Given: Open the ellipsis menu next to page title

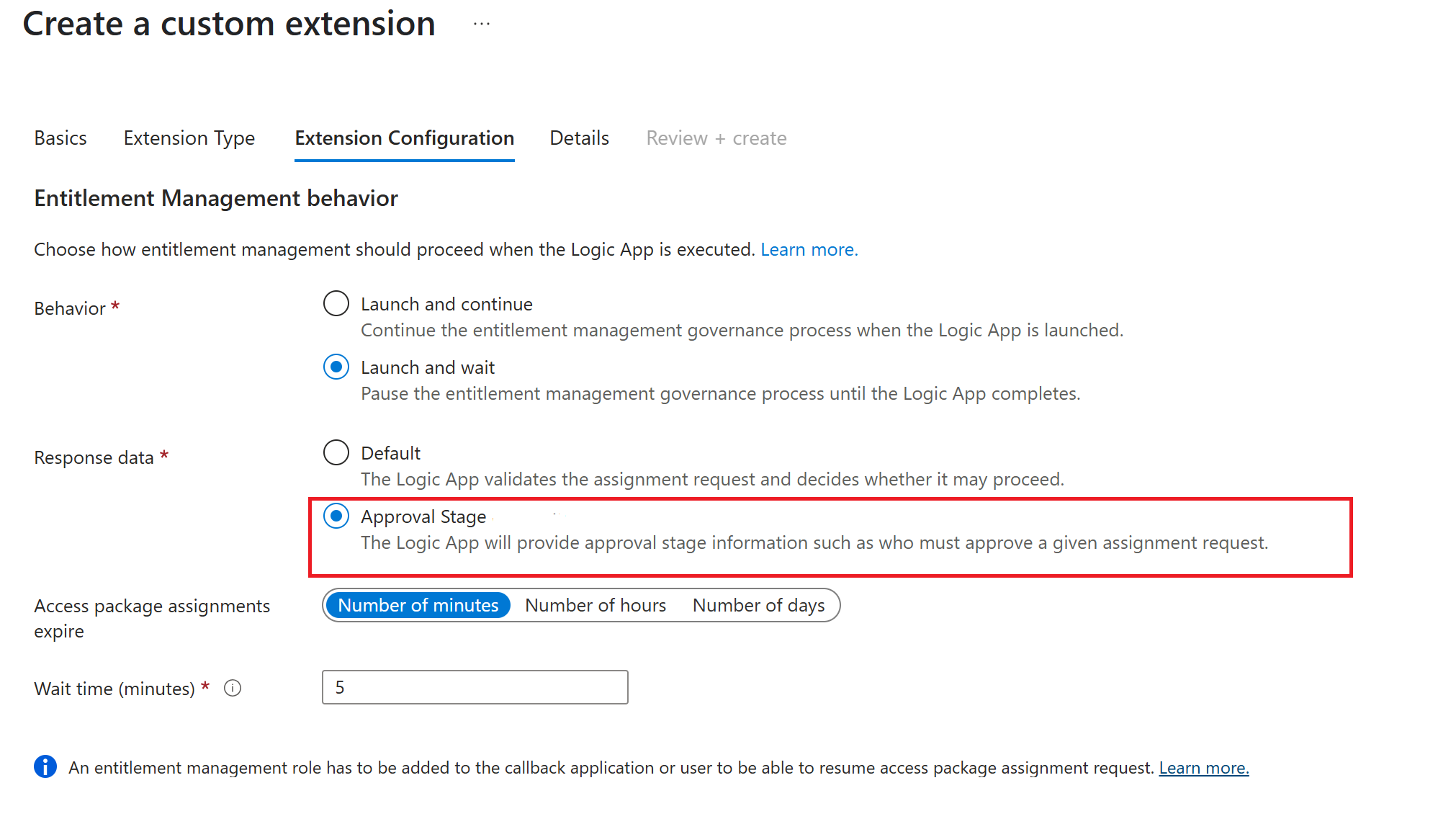Looking at the screenshot, I should pos(481,23).
